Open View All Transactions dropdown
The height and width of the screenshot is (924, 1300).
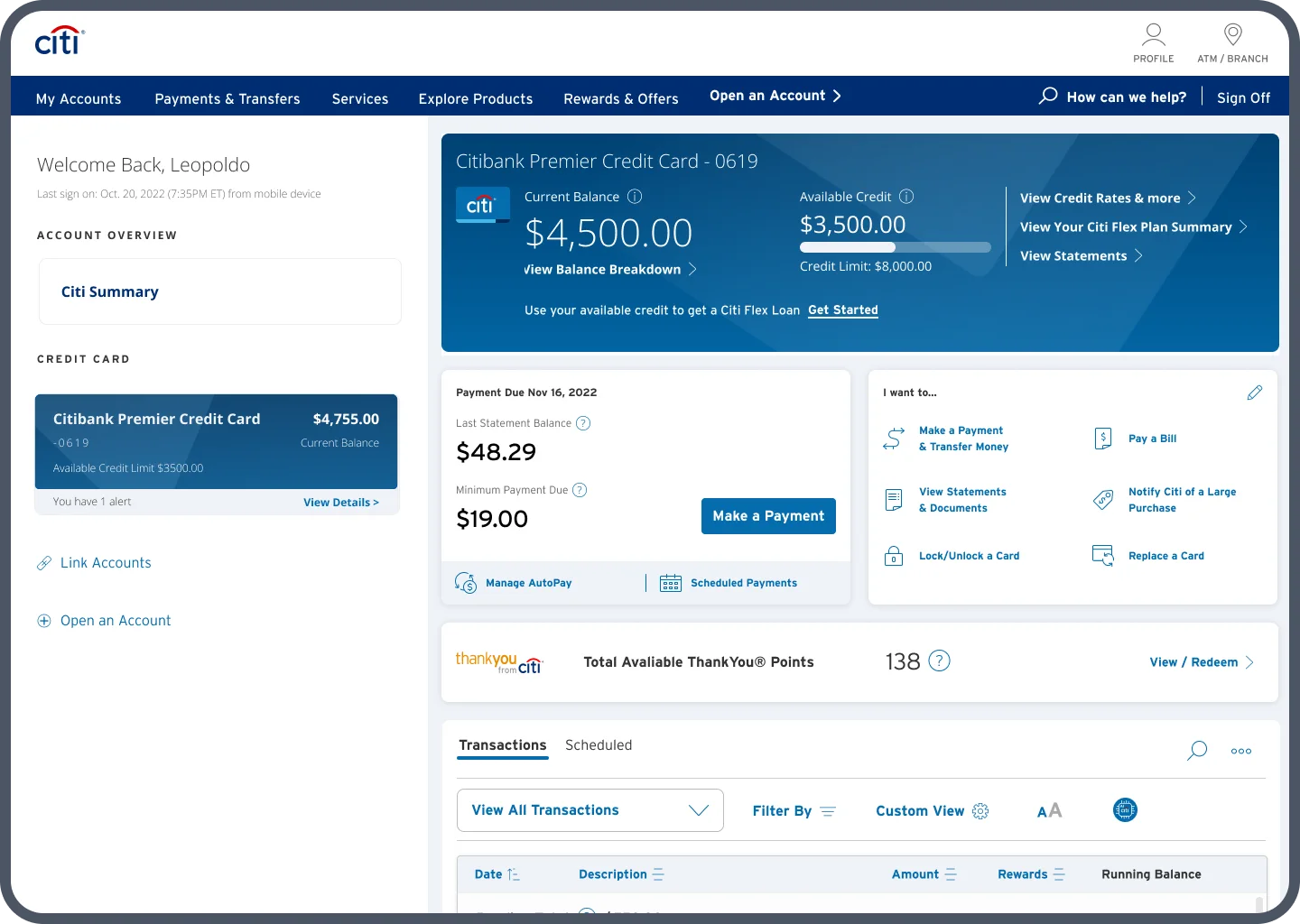click(x=590, y=810)
